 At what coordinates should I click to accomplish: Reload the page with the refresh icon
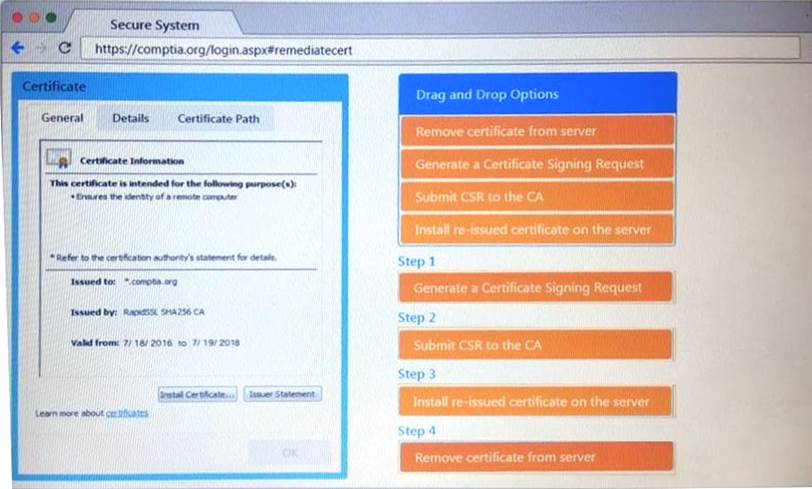click(x=64, y=48)
